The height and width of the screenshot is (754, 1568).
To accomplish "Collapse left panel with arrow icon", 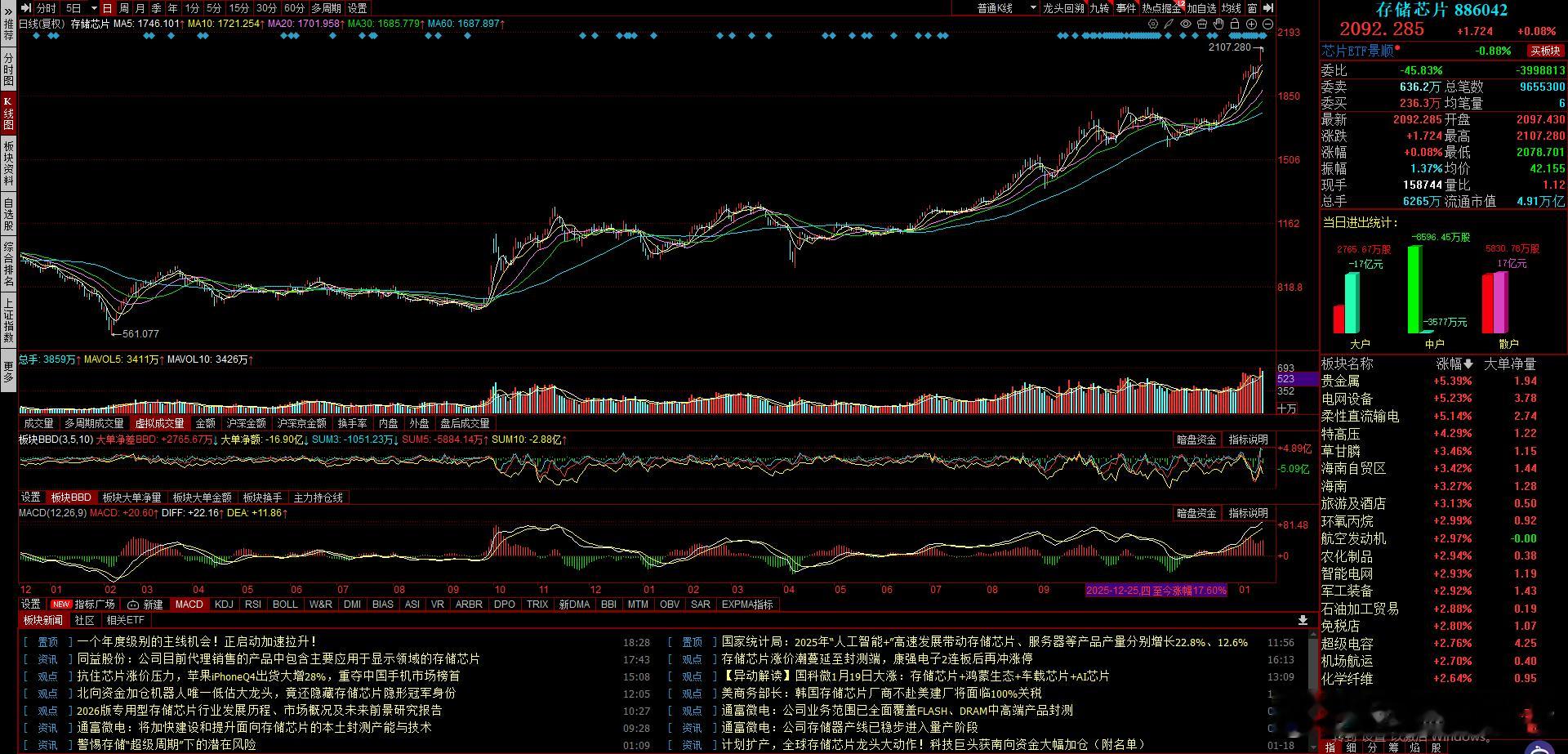I will click(27, 8).
